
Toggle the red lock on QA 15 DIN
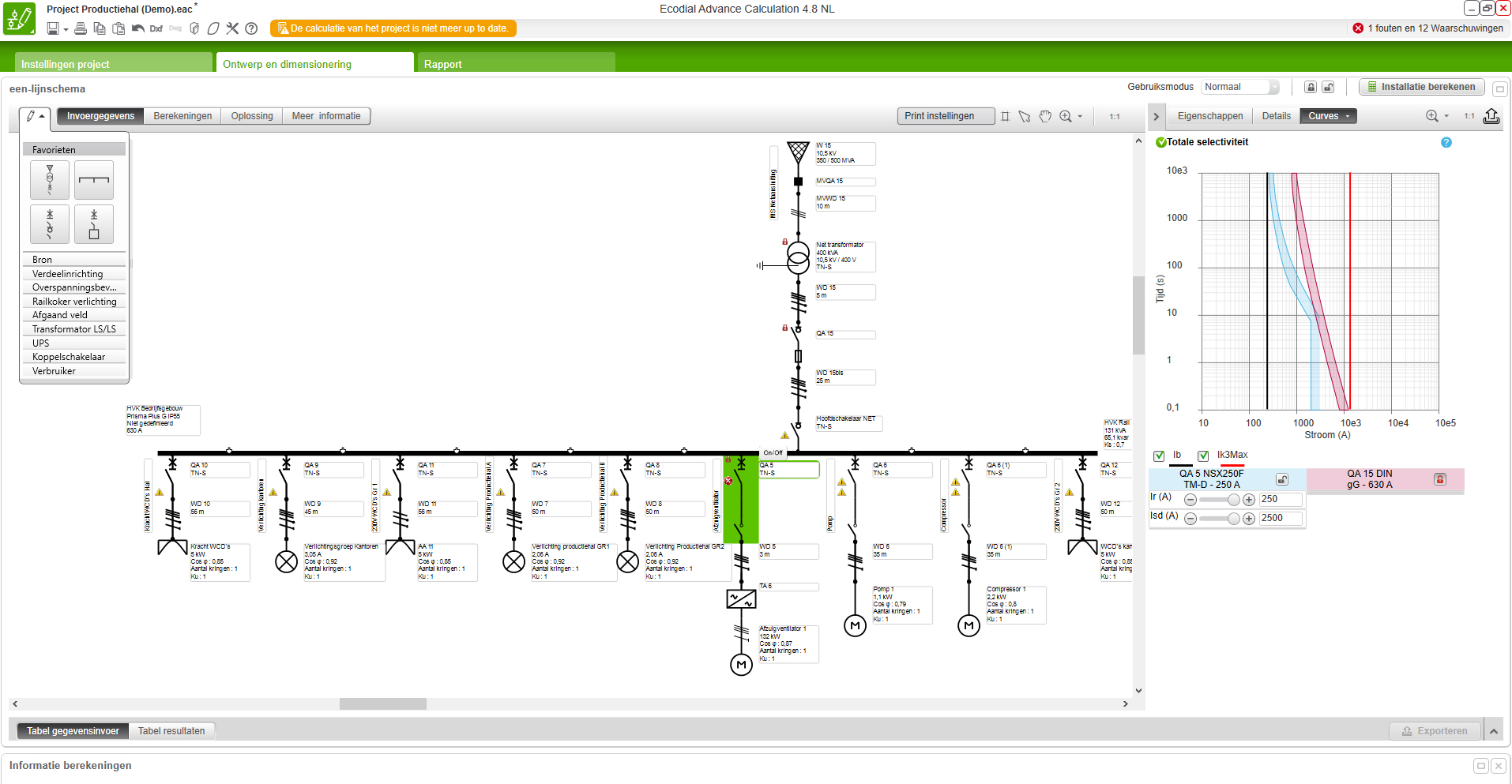(x=1439, y=479)
